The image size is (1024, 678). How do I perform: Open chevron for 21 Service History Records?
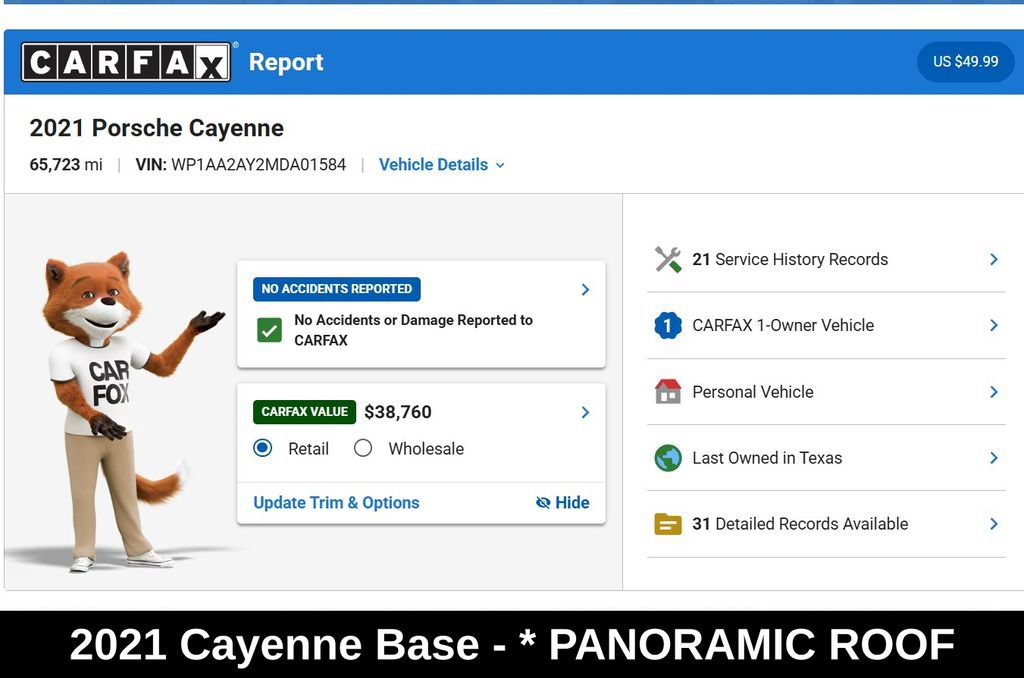[993, 259]
